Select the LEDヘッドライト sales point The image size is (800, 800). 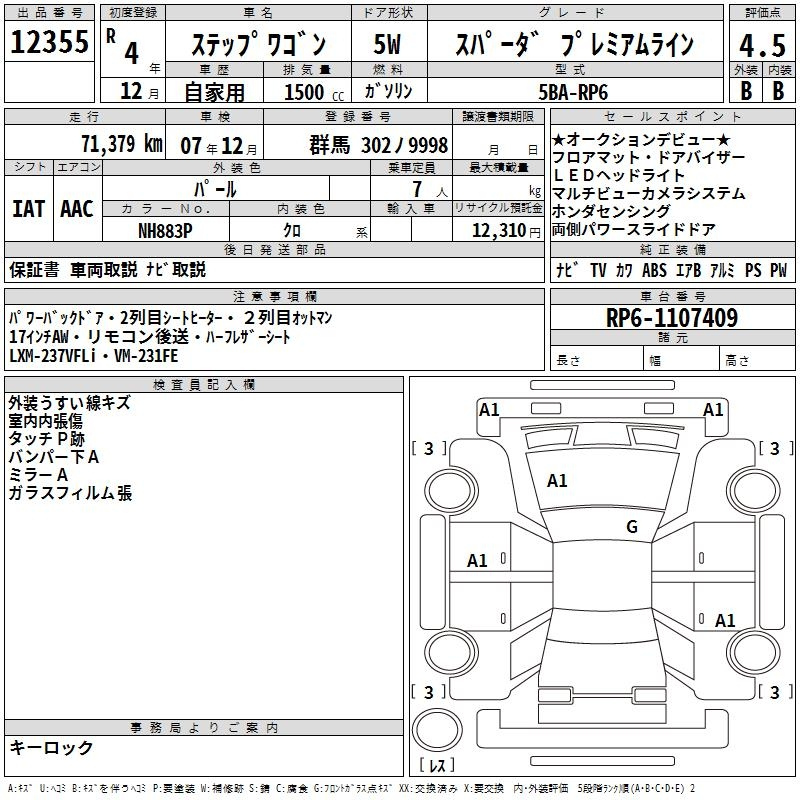coord(618,176)
